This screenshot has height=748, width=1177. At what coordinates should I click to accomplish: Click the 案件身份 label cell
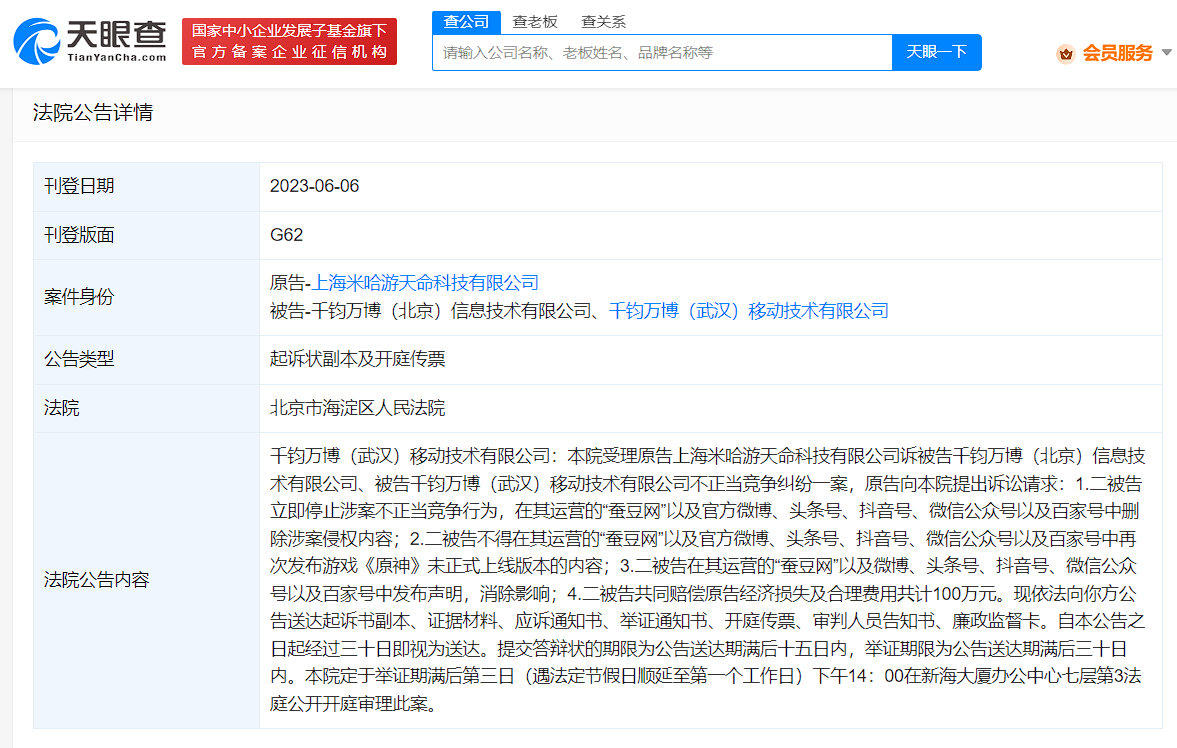146,297
